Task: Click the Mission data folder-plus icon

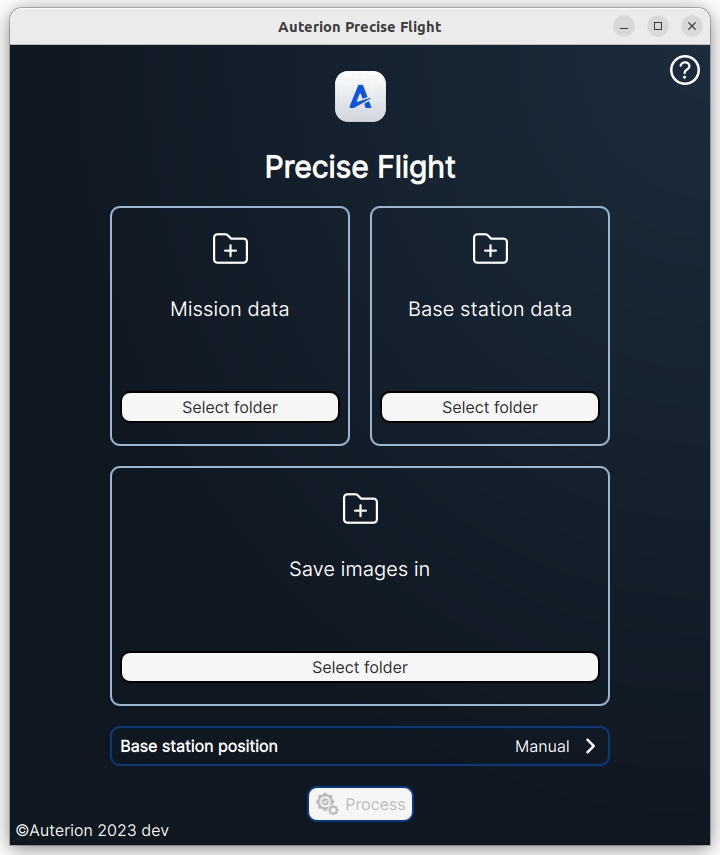Action: (230, 249)
